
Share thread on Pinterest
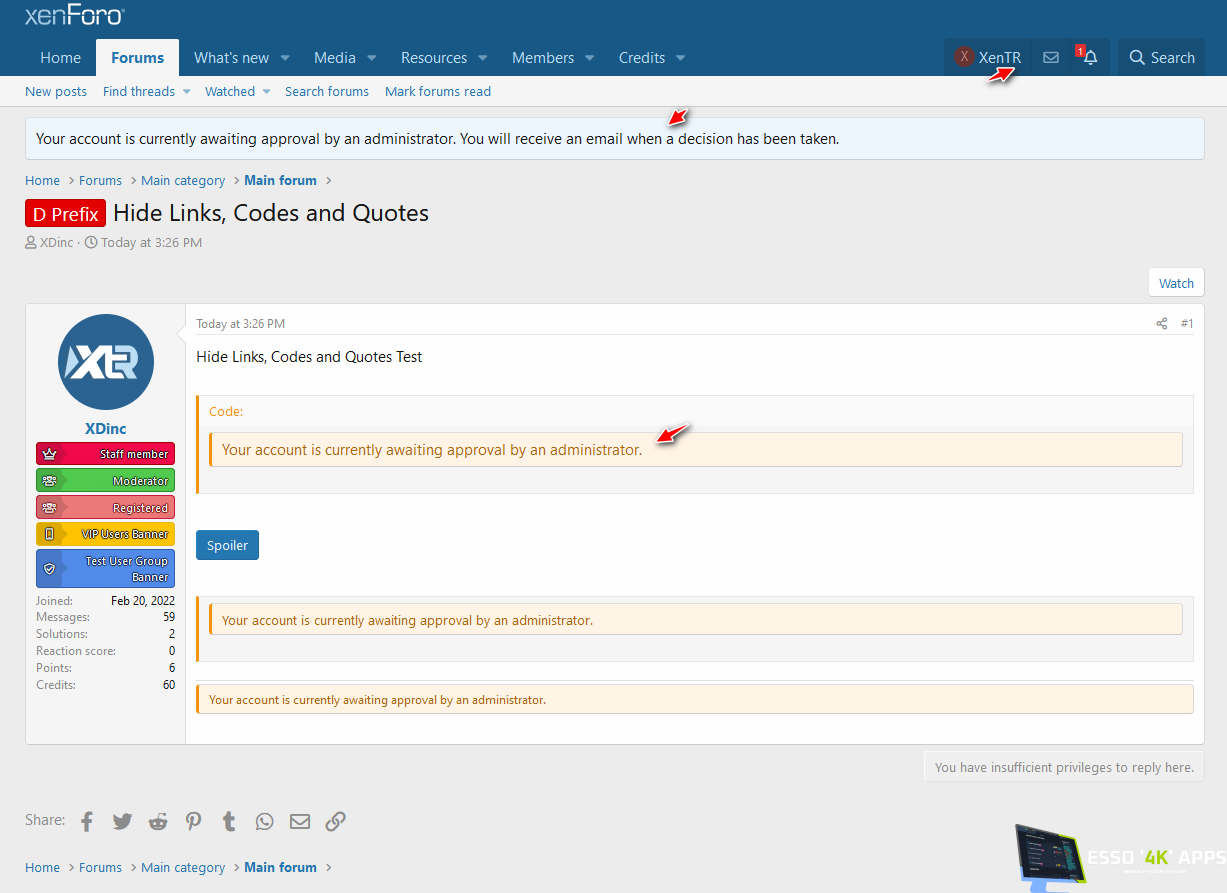coord(193,821)
